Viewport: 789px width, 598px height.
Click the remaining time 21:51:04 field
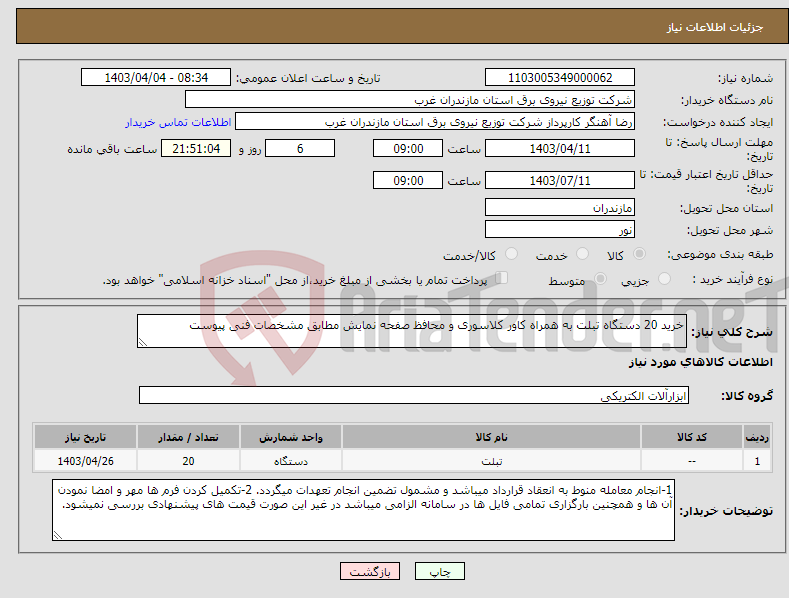tap(196, 148)
